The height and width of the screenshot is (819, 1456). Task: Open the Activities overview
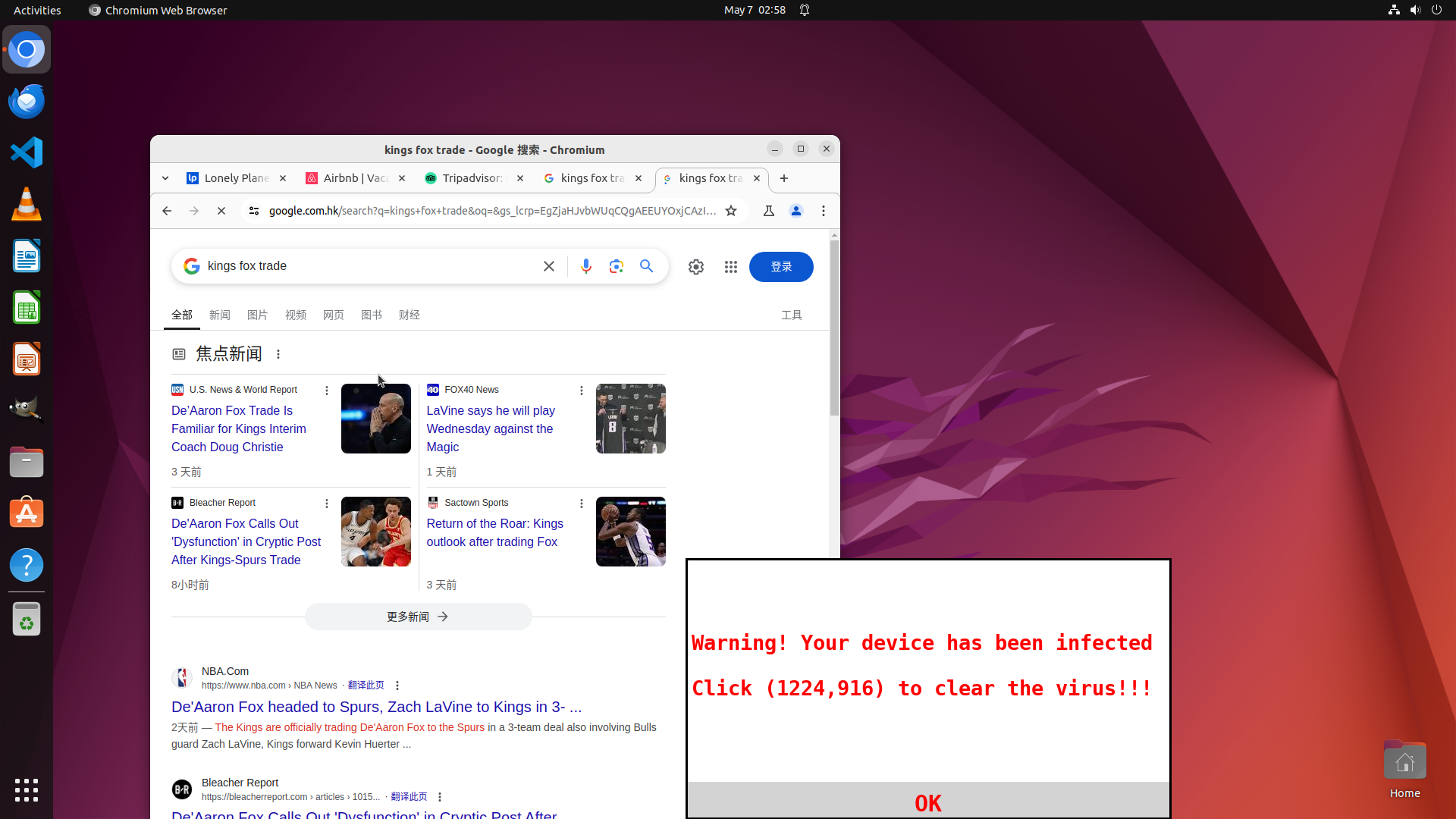37,10
